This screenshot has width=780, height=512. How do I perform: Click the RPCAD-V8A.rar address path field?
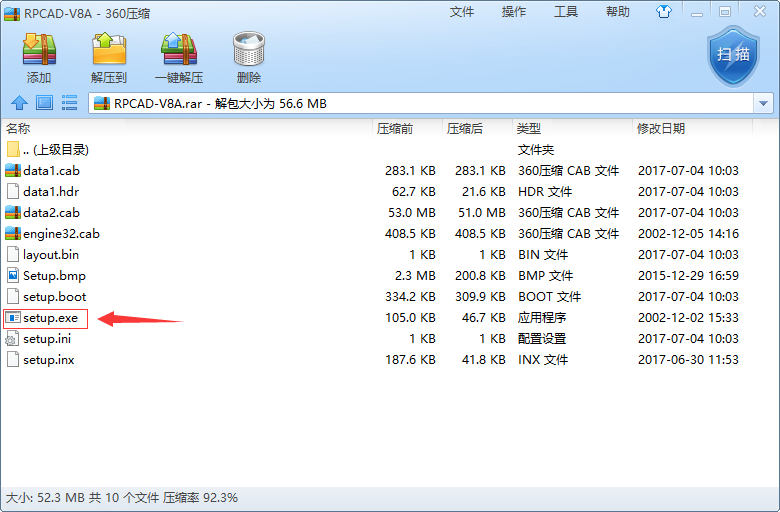[x=400, y=103]
